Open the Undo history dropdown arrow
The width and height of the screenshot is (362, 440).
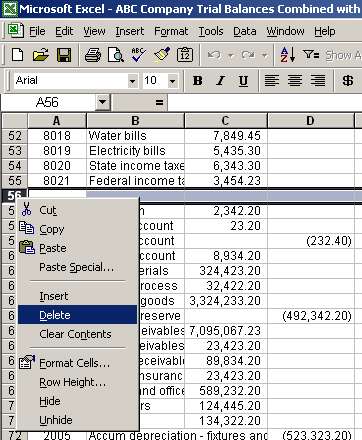231,55
